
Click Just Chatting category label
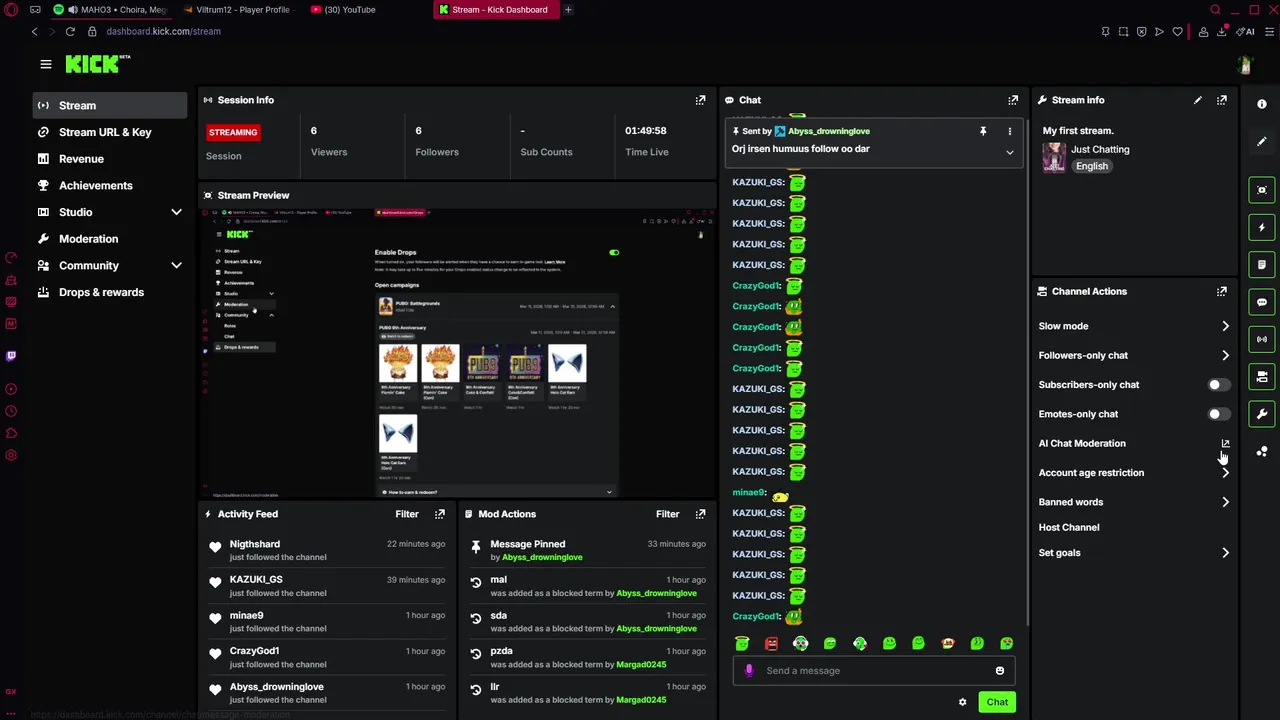click(1100, 149)
